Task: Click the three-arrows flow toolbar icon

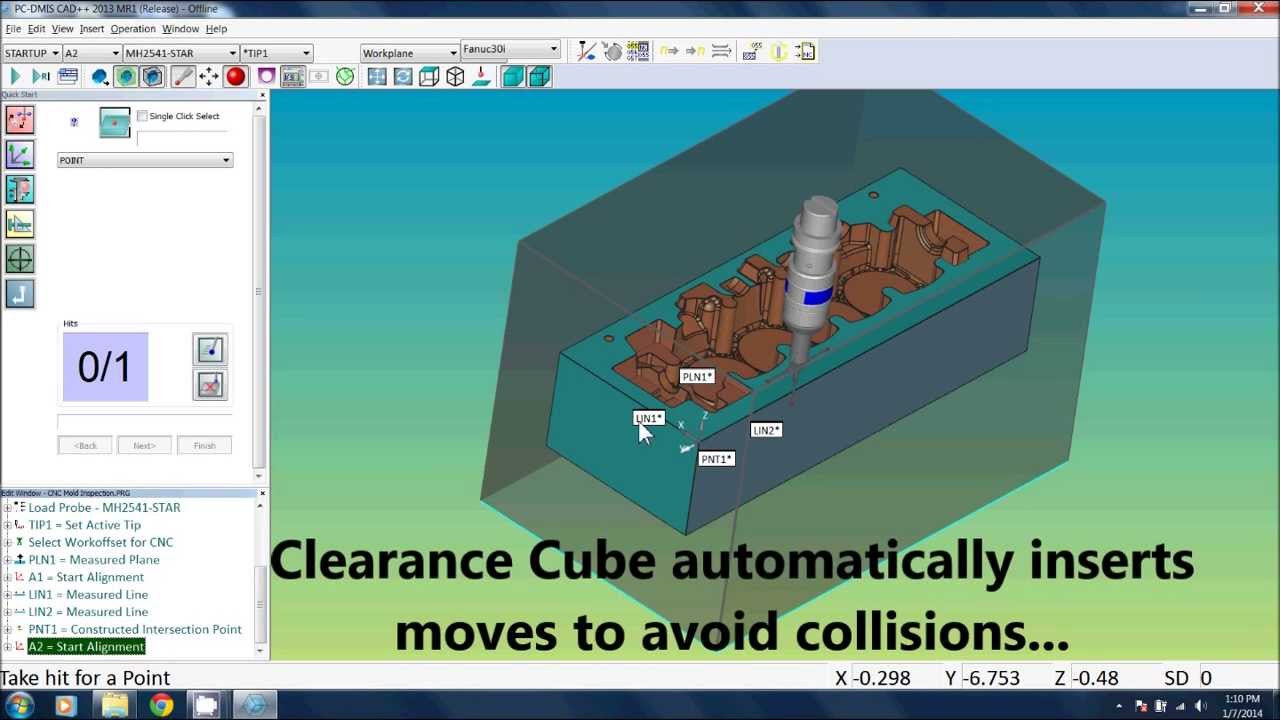Action: pos(722,51)
